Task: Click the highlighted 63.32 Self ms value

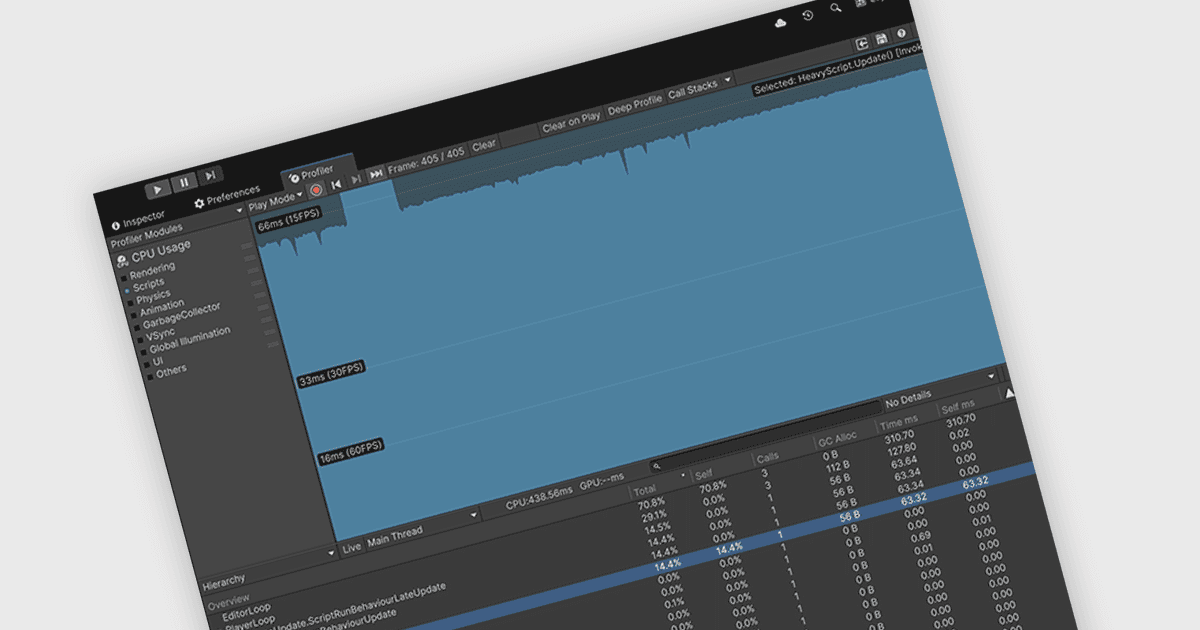Action: (x=975, y=483)
